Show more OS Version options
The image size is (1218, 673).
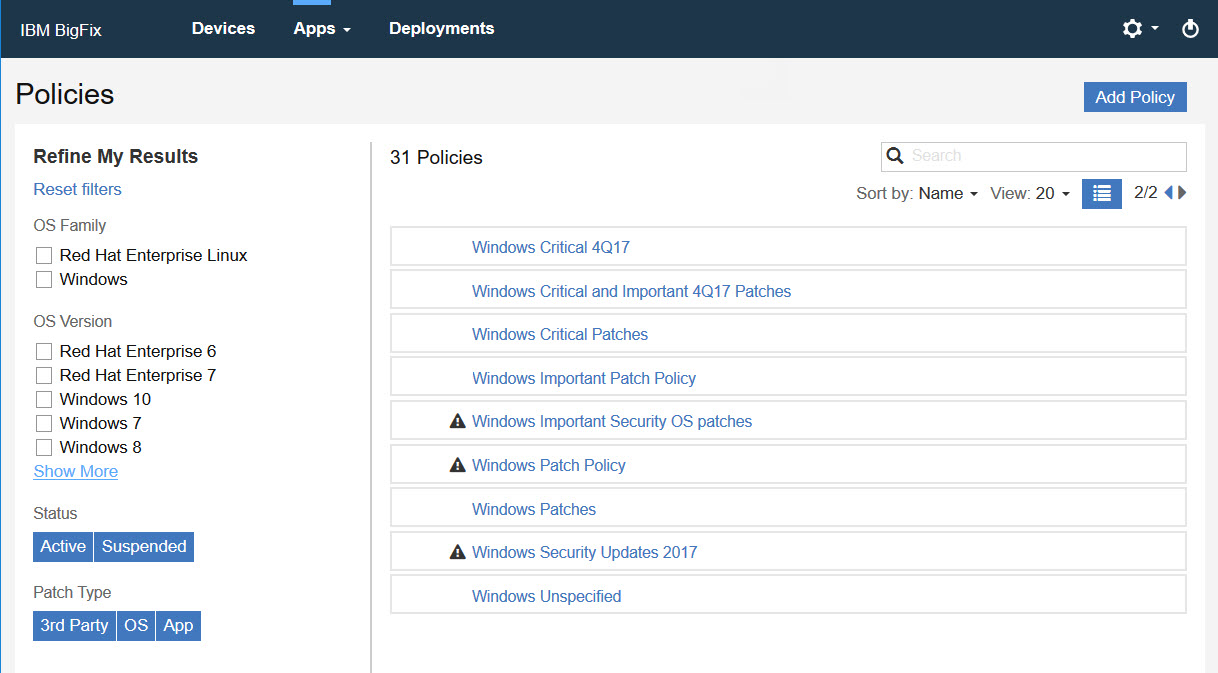[76, 472]
